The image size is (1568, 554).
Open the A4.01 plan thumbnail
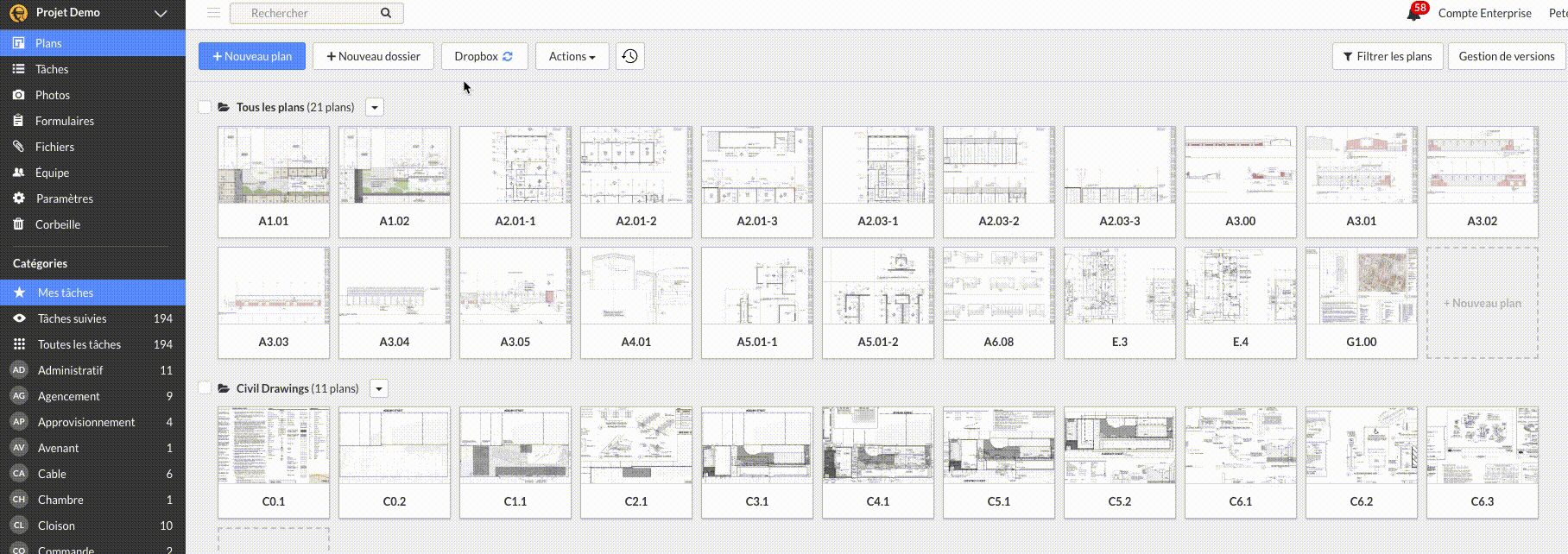click(x=635, y=301)
